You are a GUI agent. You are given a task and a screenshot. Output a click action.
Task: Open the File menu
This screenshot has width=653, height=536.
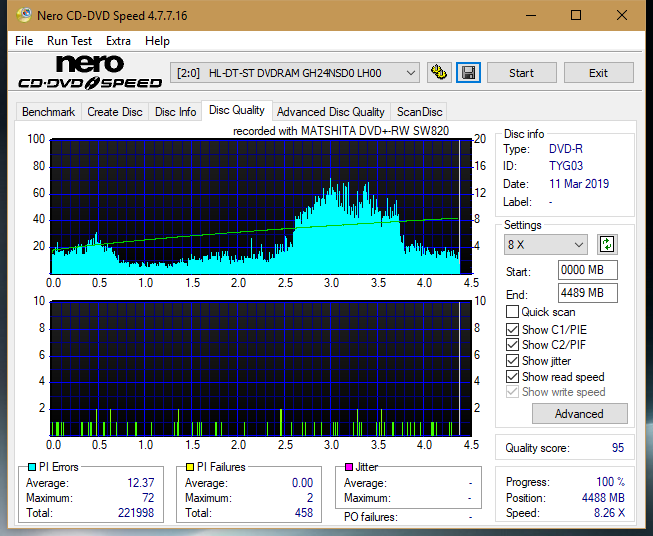[24, 41]
